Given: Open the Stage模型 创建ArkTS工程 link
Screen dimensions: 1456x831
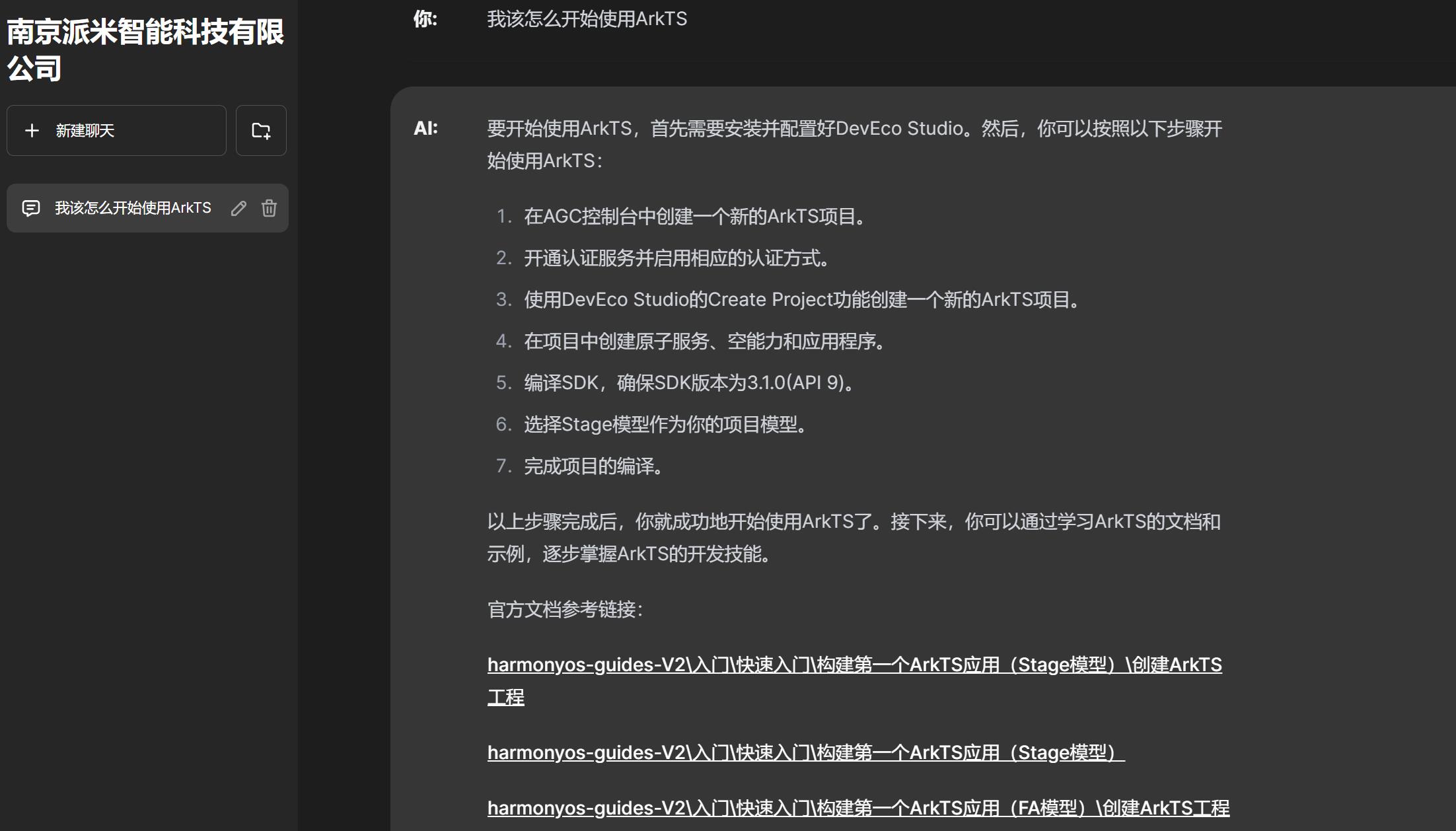Looking at the screenshot, I should click(x=855, y=680).
